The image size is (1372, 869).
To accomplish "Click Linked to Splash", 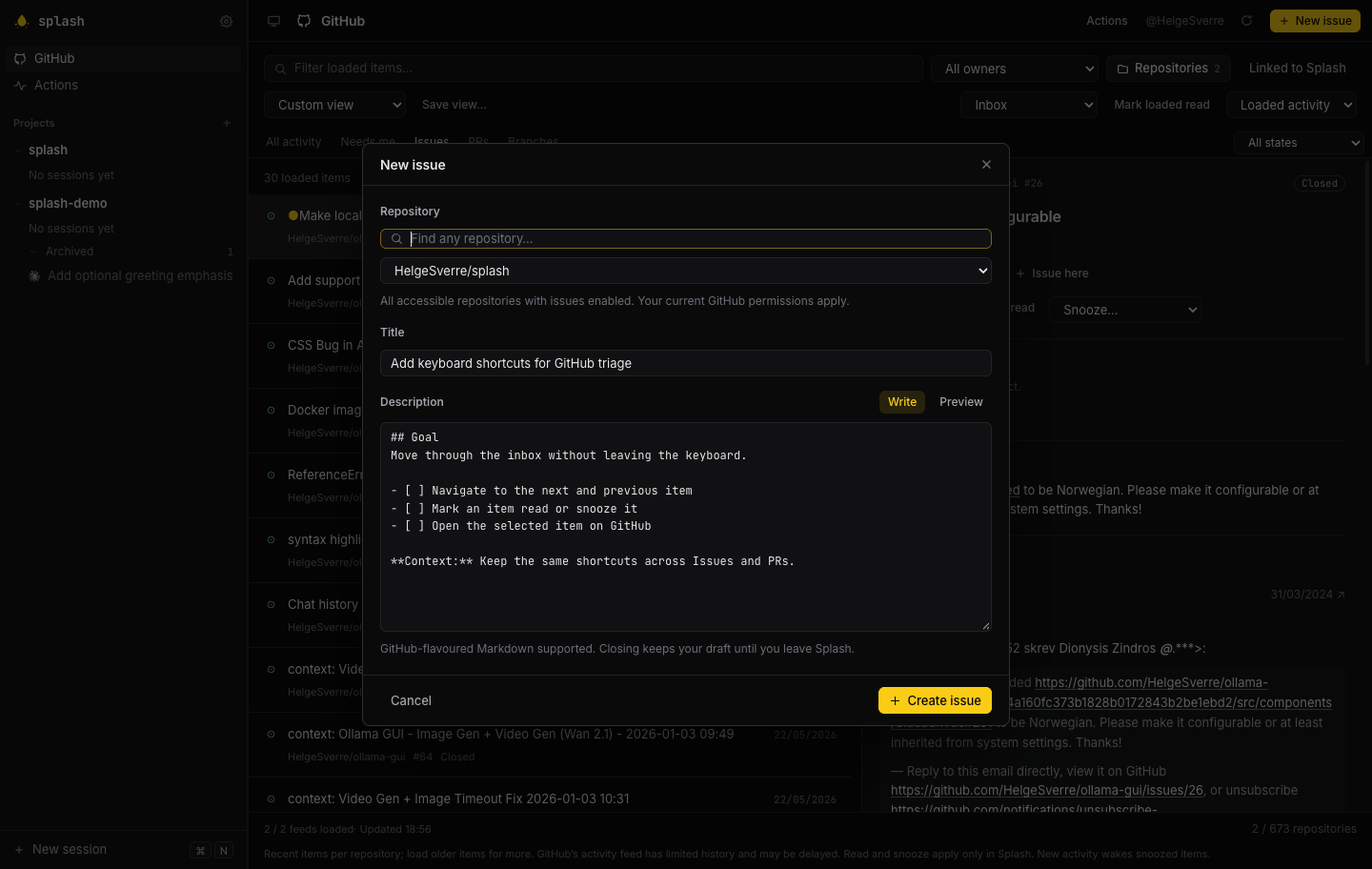I will tap(1297, 69).
